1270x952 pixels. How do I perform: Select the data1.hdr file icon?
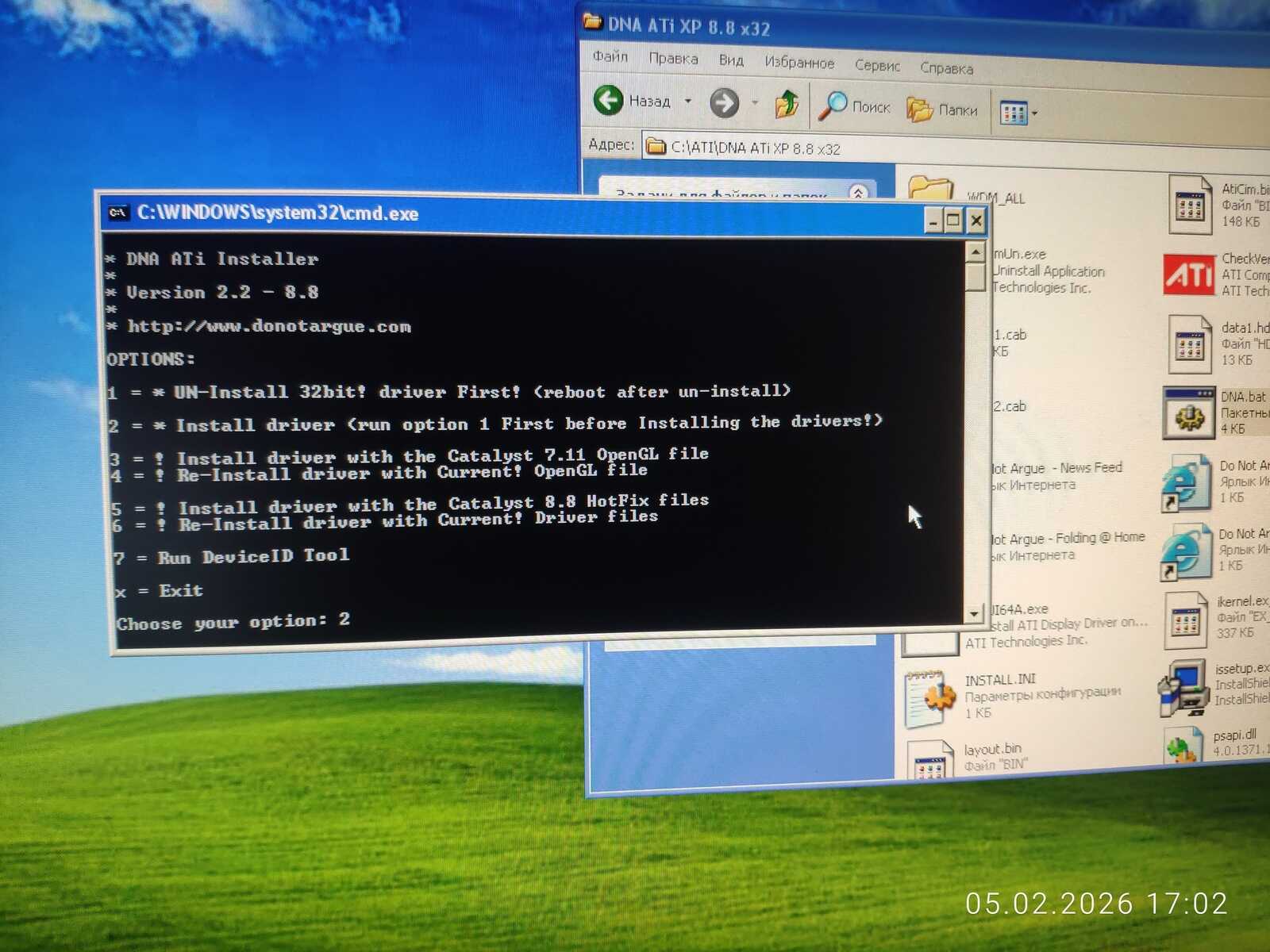pos(1188,344)
